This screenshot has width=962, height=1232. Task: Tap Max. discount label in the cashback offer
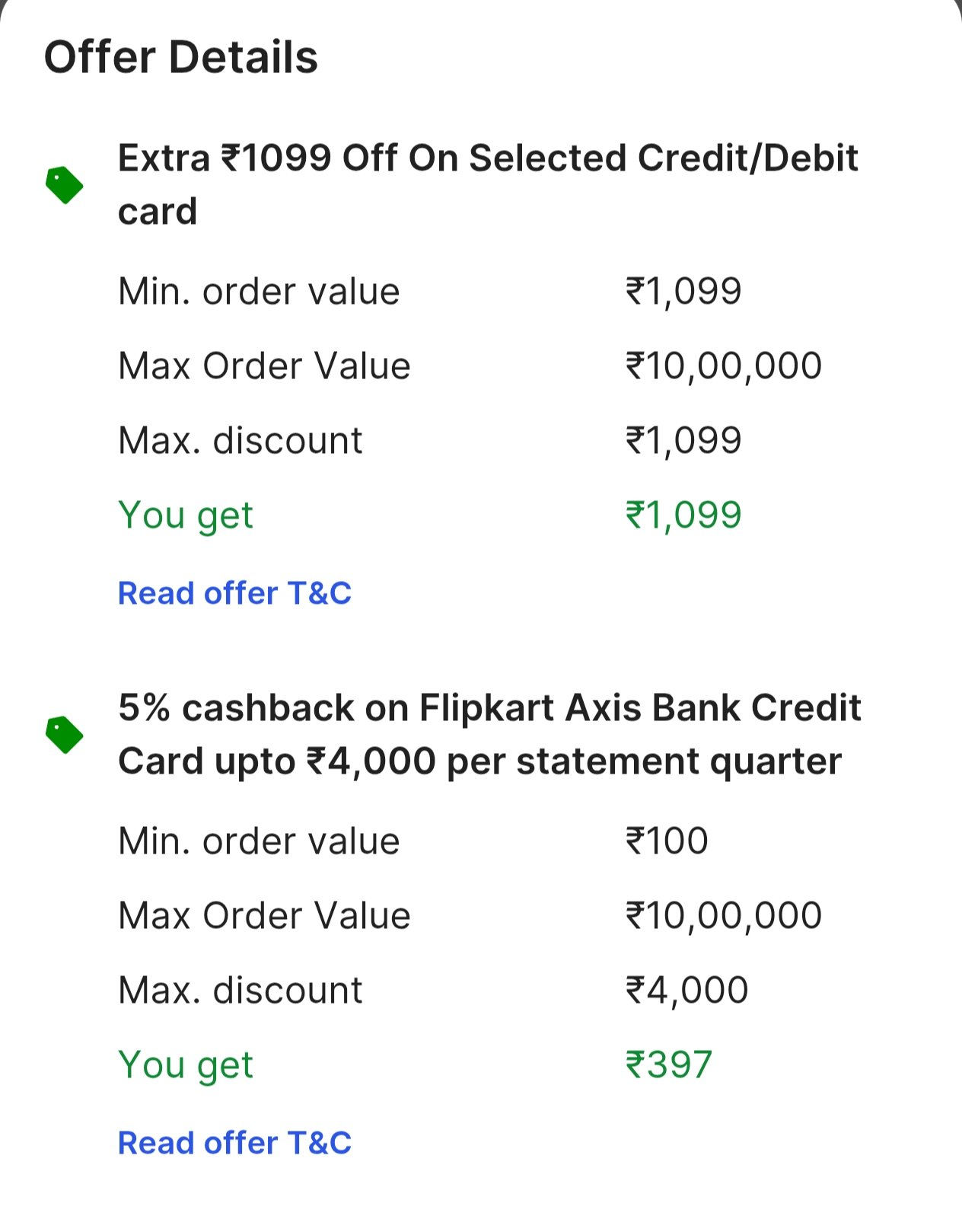pyautogui.click(x=240, y=991)
